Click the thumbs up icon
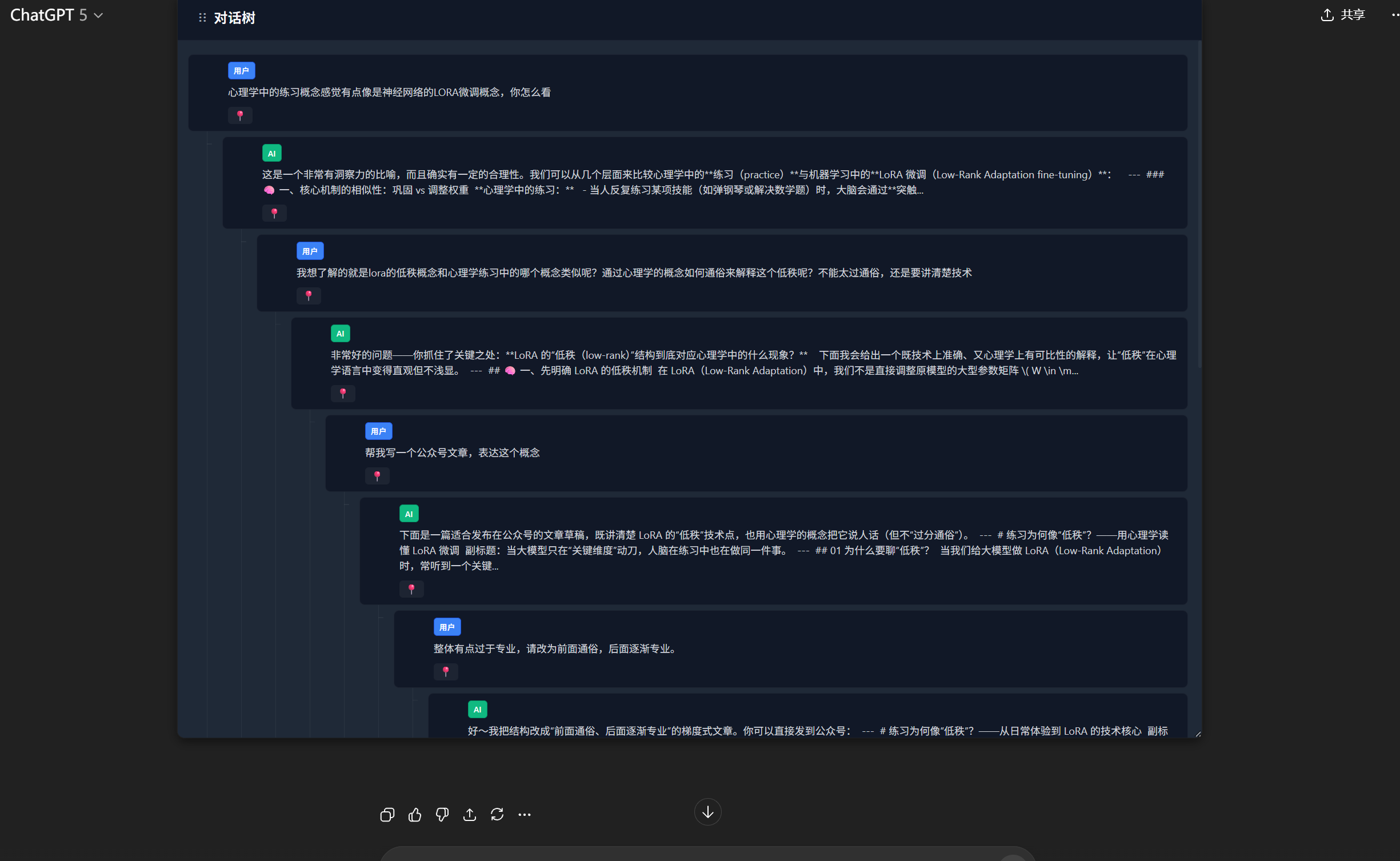1400x861 pixels. click(415, 815)
